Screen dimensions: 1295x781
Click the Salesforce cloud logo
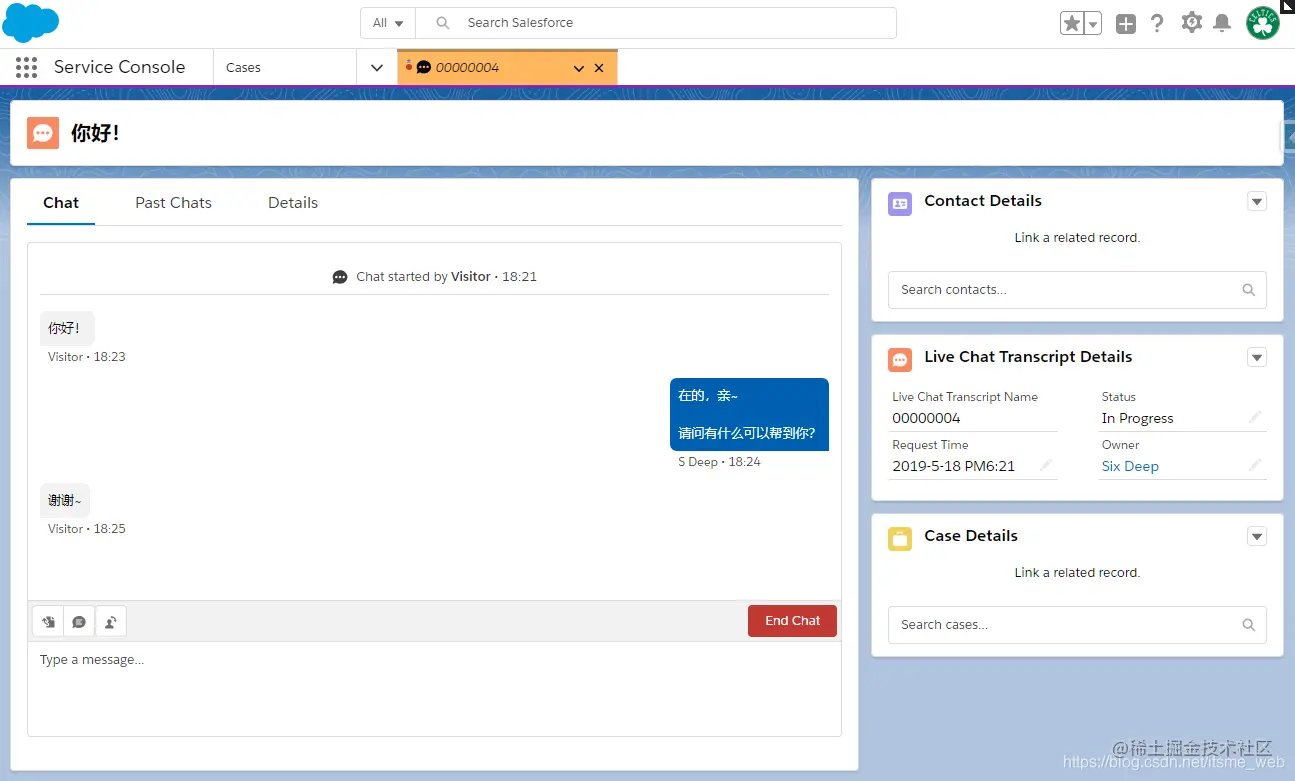pos(31,22)
